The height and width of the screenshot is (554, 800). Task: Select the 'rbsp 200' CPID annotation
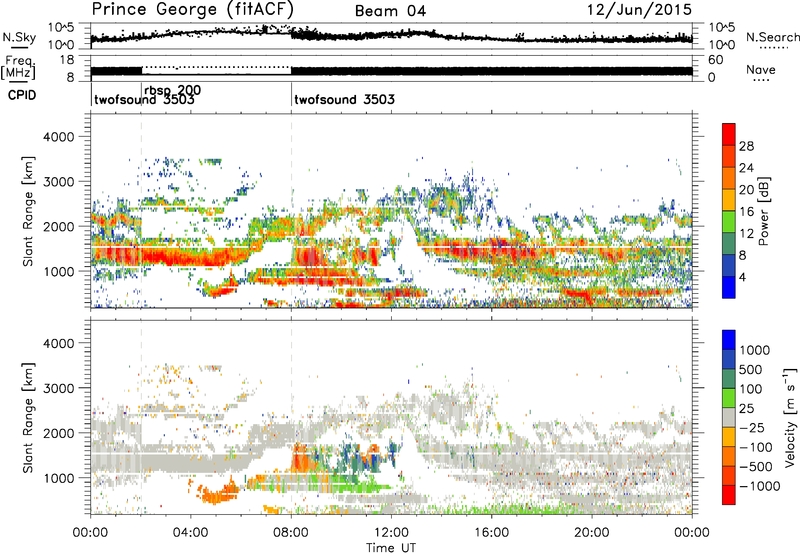click(172, 90)
